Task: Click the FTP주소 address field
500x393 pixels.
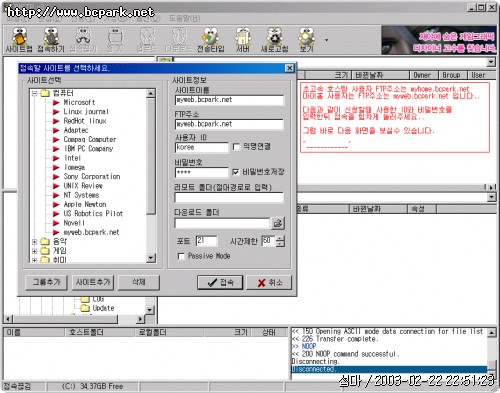Action: (x=229, y=124)
